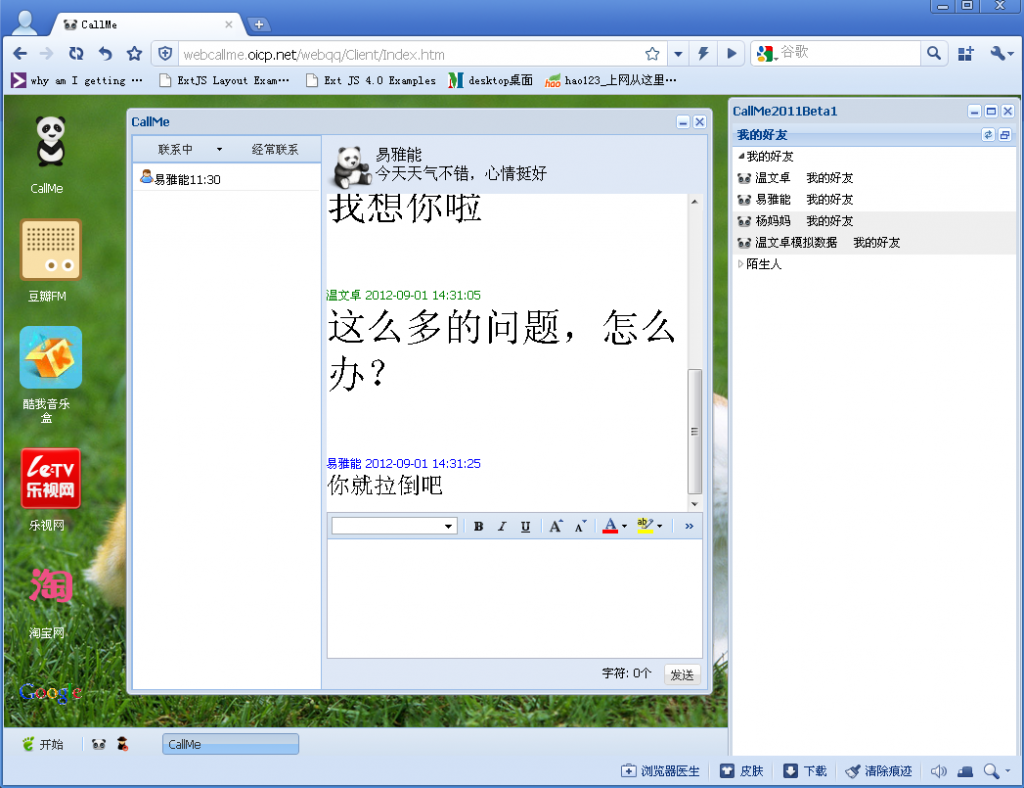
Task: Click the lightning speed mode icon
Action: [x=703, y=54]
